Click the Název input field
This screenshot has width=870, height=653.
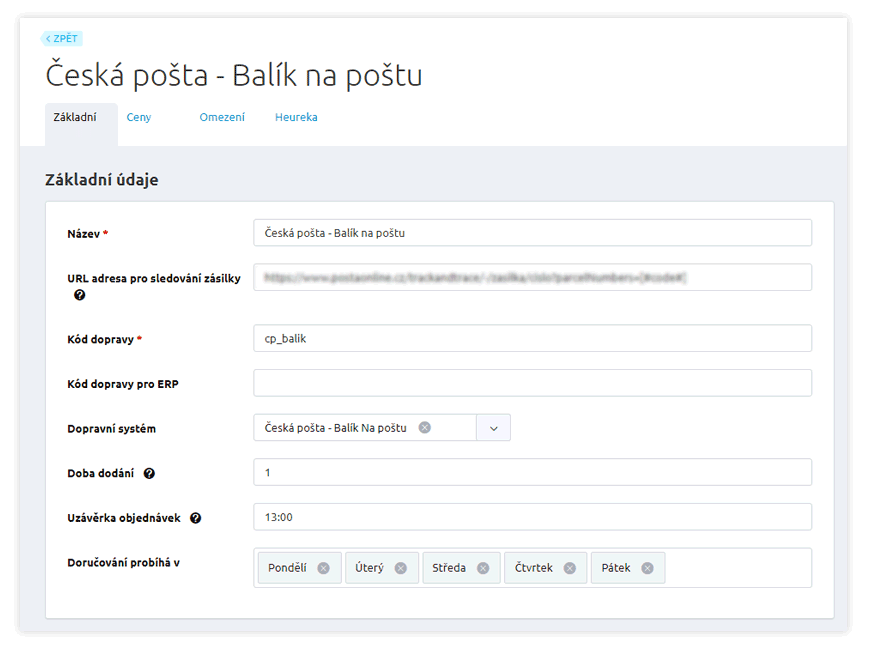(x=533, y=233)
